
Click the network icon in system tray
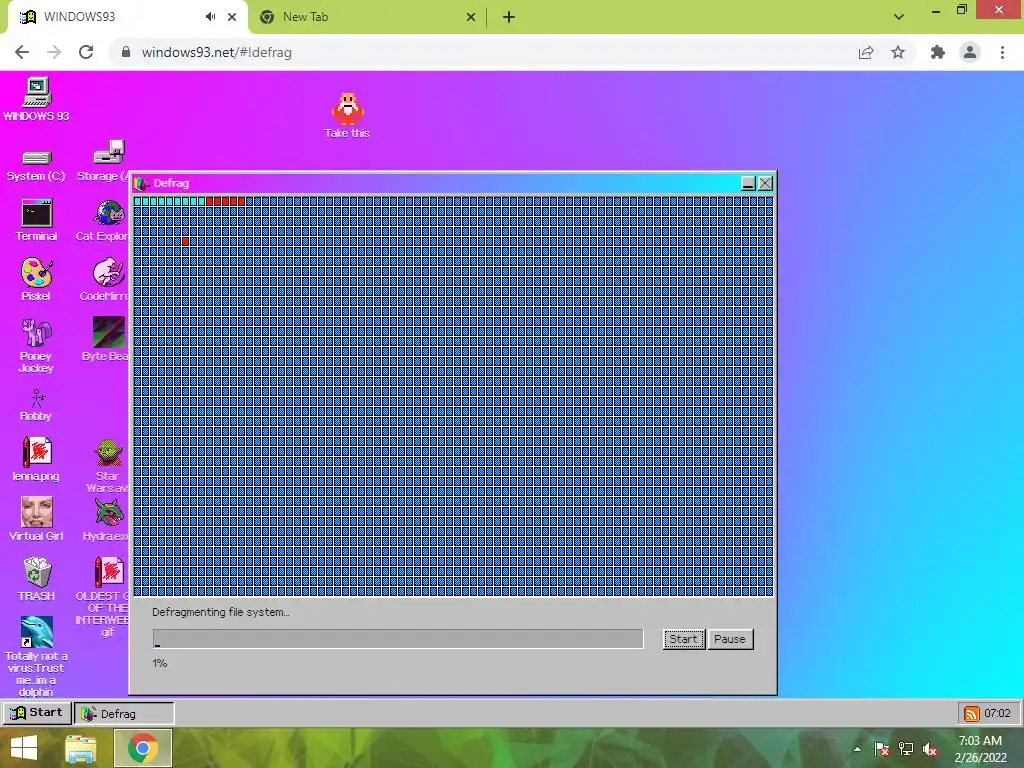click(x=905, y=749)
